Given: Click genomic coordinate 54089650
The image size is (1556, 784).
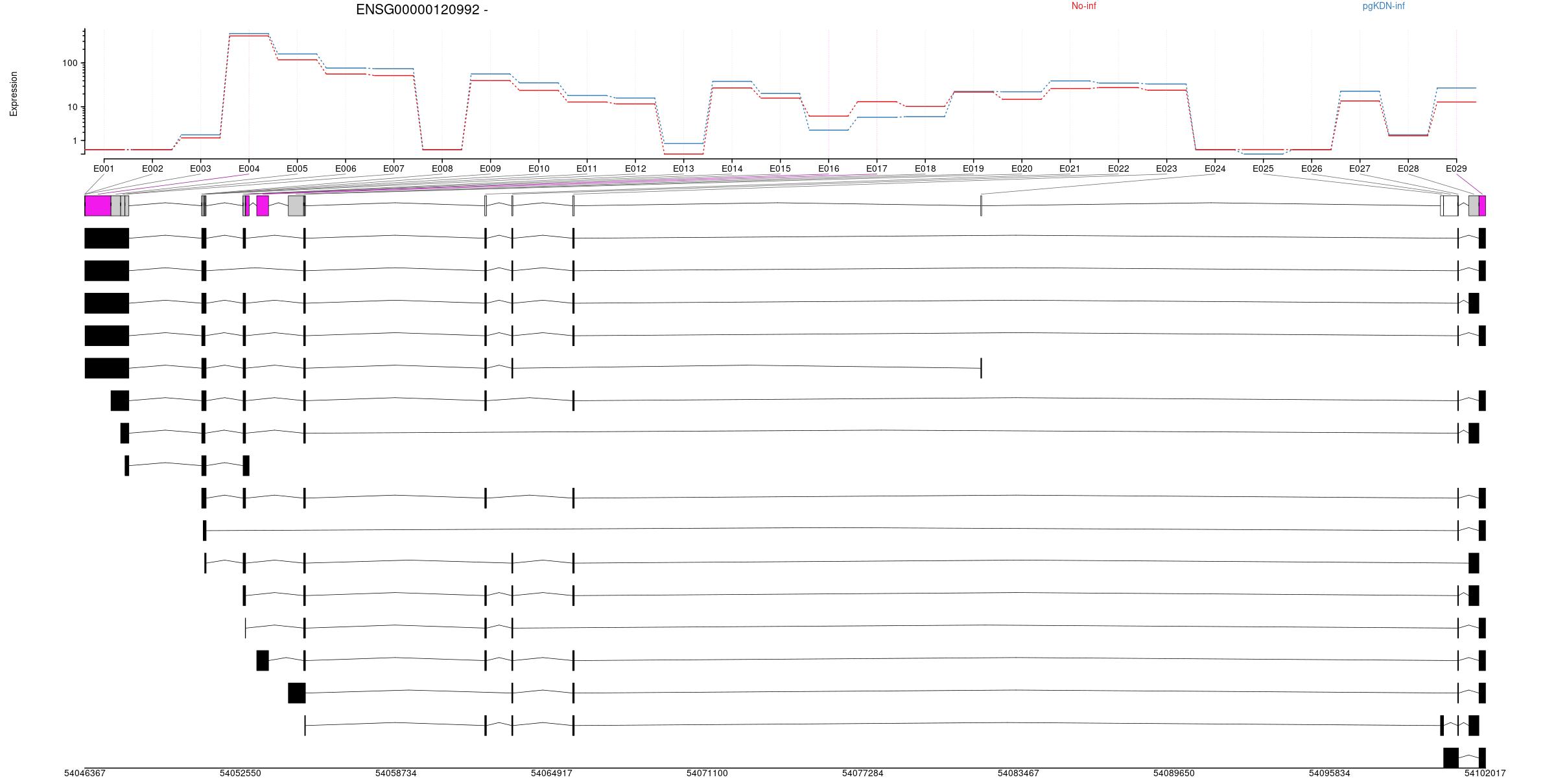Looking at the screenshot, I should [x=1174, y=774].
